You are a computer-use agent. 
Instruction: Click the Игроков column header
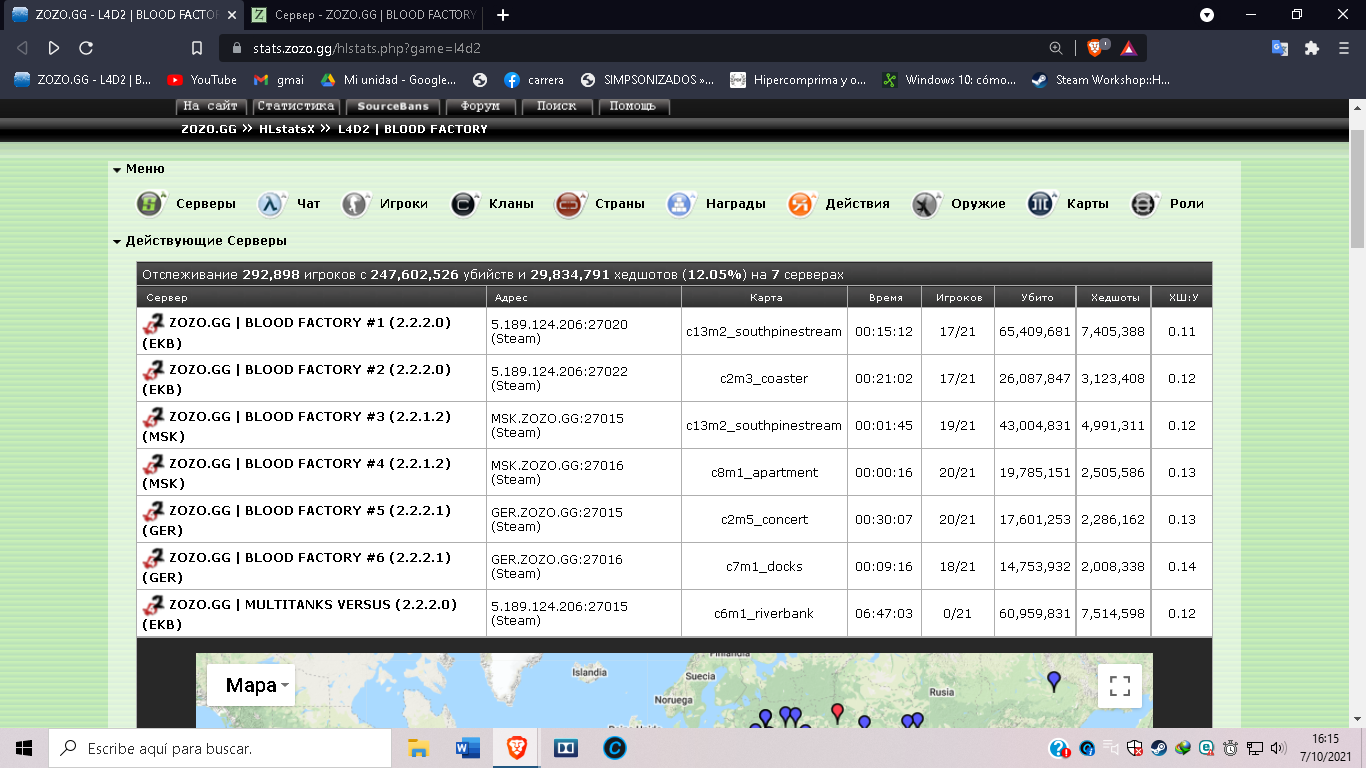tap(958, 298)
